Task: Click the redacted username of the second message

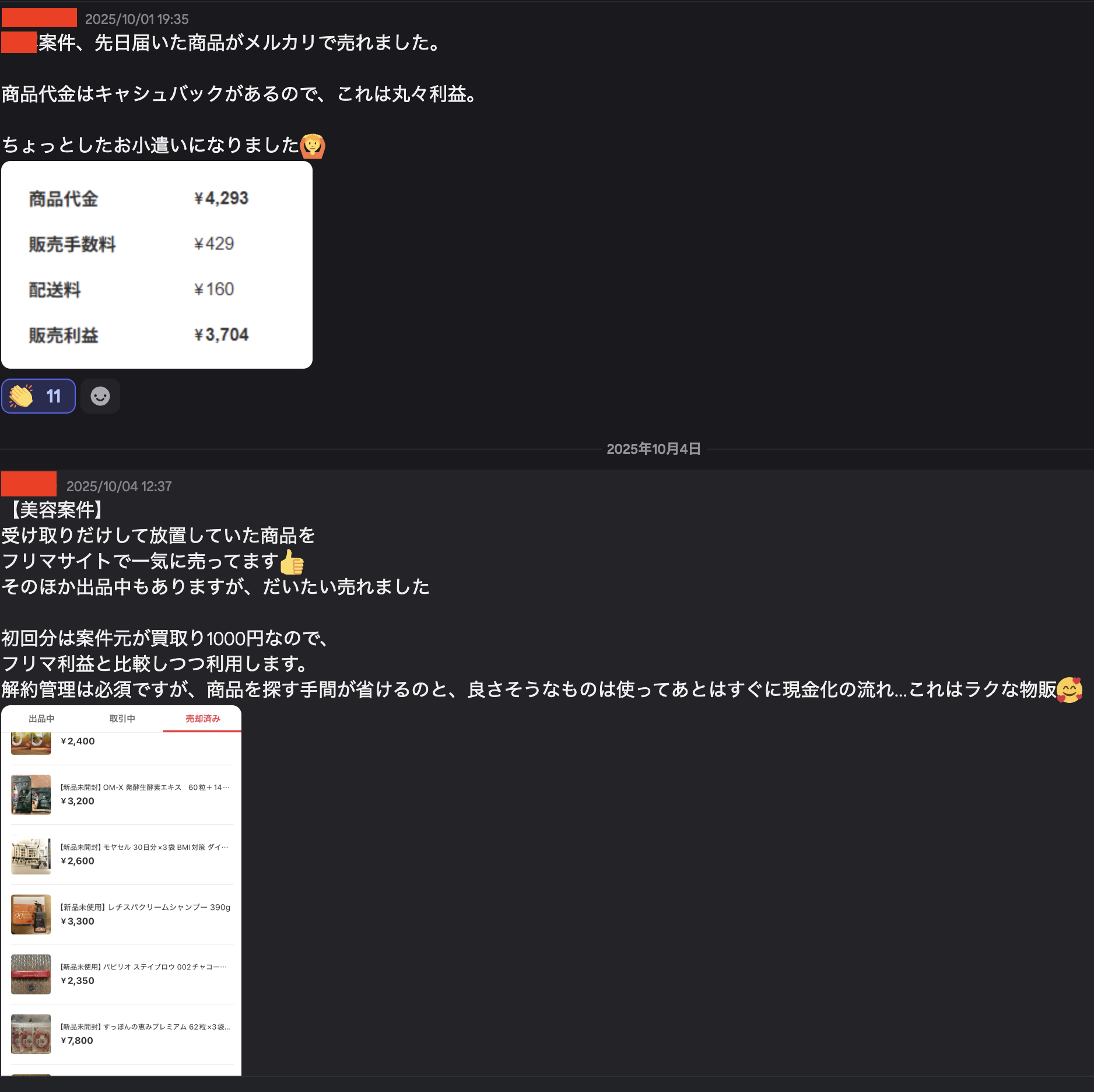Action: click(x=29, y=484)
